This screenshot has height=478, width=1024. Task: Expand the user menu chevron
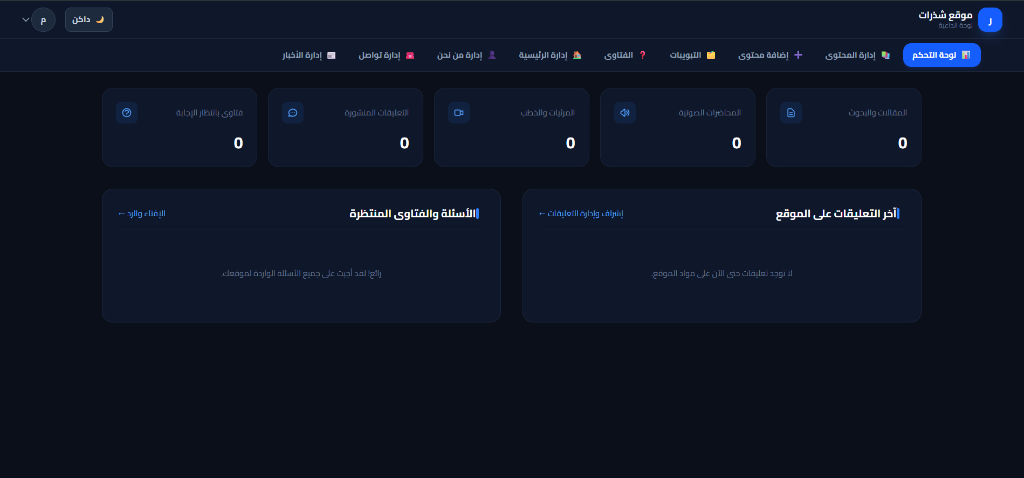pyautogui.click(x=25, y=20)
